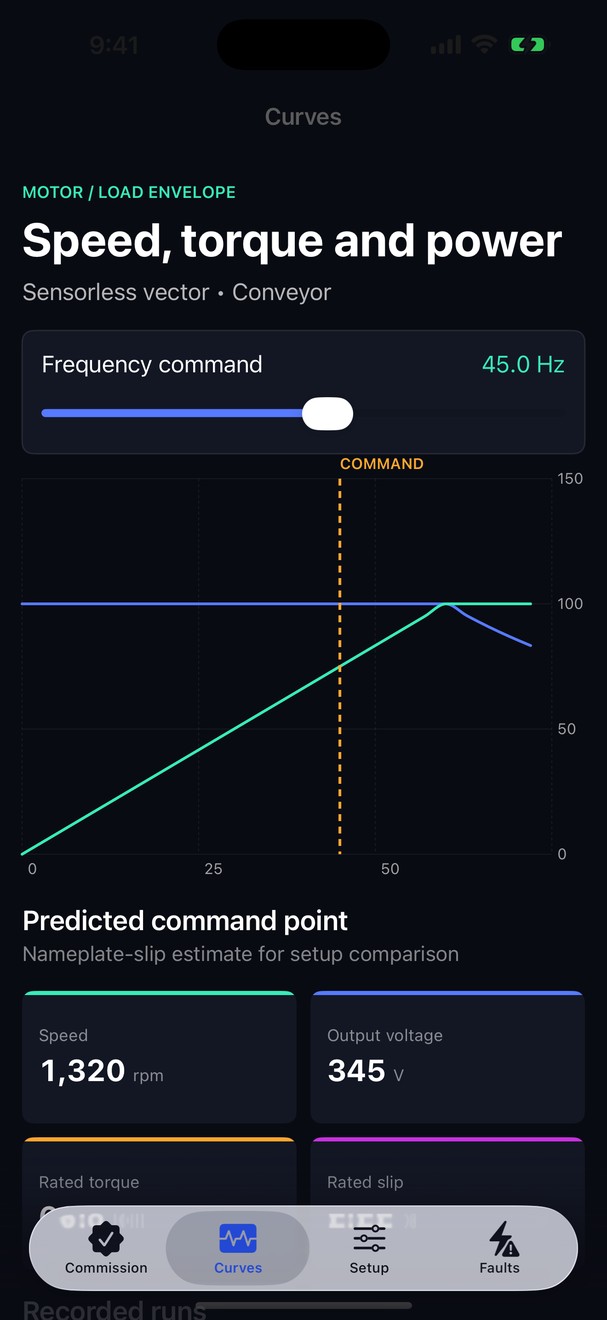The width and height of the screenshot is (607, 1320).
Task: Tap the 45.0 Hz frequency value
Action: click(523, 364)
